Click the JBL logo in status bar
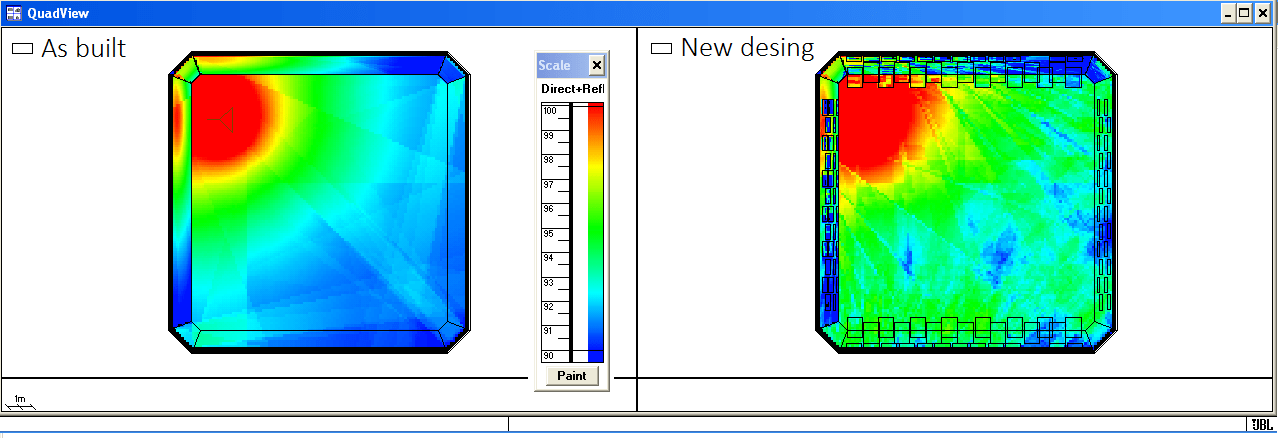 (x=1261, y=424)
